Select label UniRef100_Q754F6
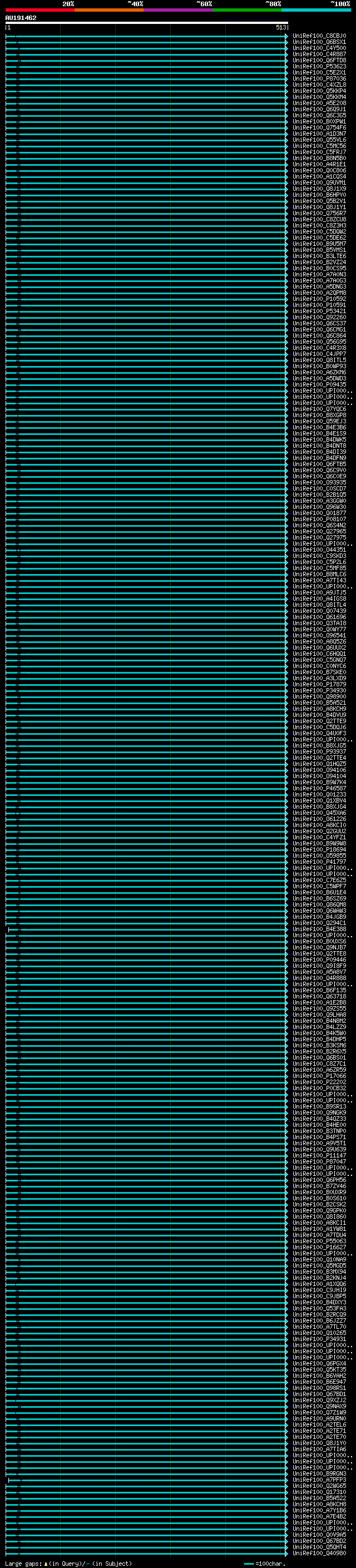This screenshot has height=1568, width=356. point(319,128)
